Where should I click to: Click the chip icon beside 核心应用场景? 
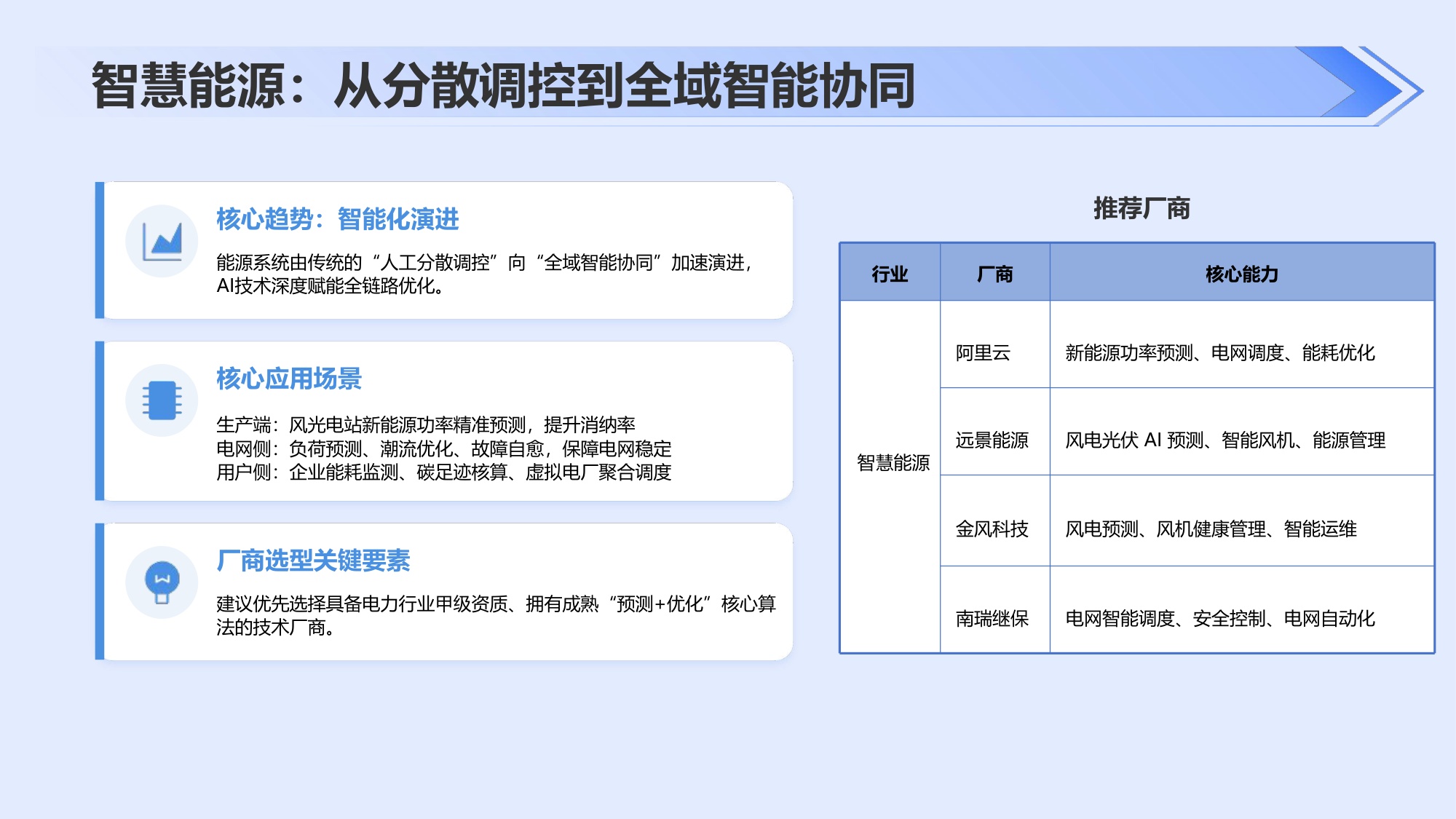coord(162,400)
